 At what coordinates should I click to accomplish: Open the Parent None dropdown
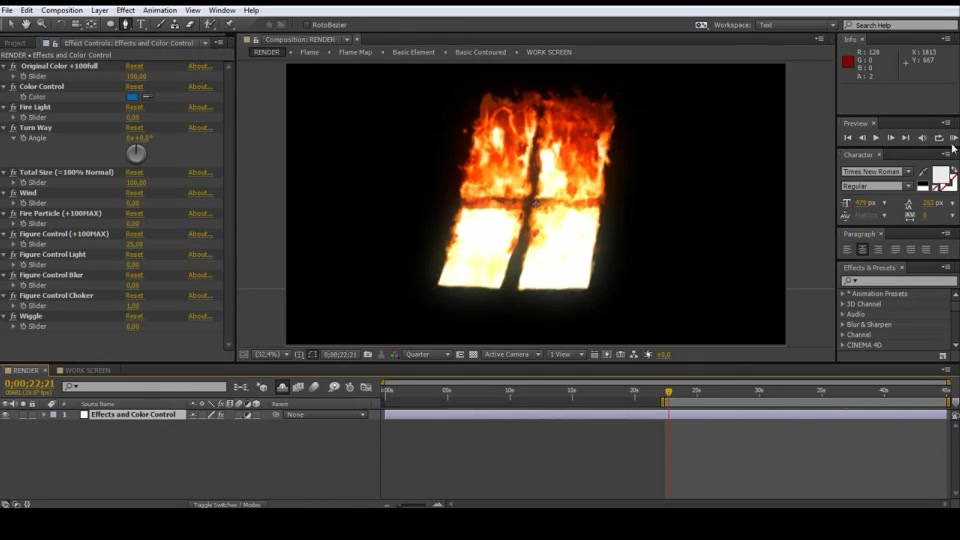coord(326,414)
